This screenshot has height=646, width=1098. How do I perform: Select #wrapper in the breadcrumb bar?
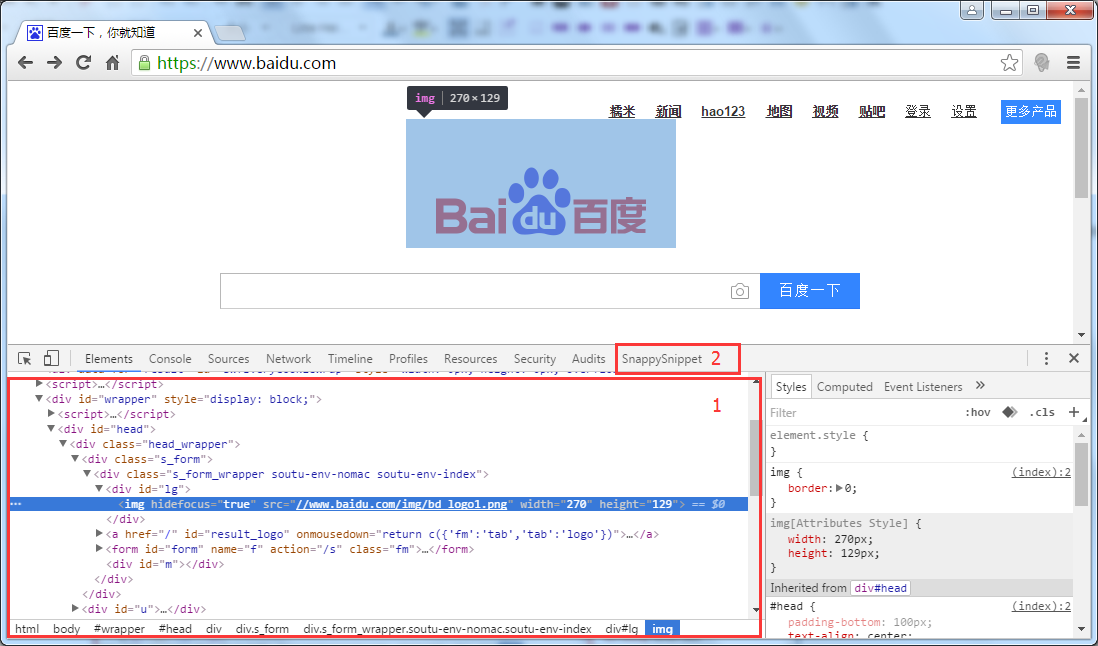pyautogui.click(x=120, y=629)
